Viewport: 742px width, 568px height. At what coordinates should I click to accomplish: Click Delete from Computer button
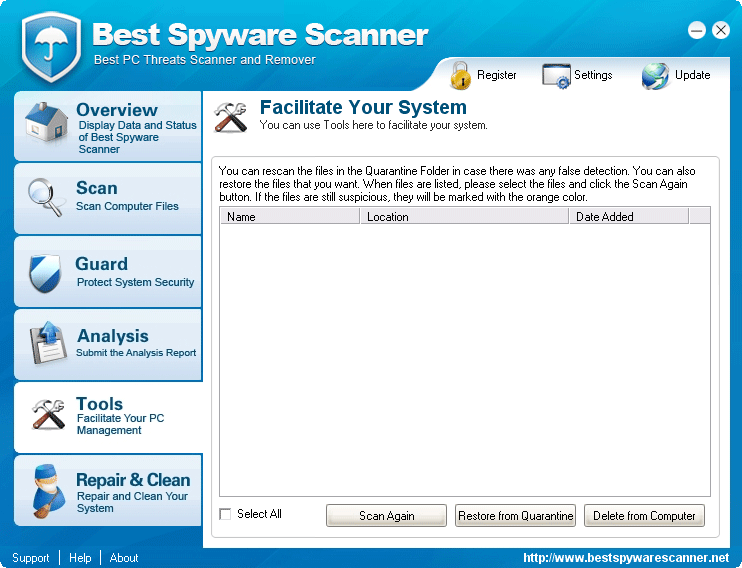644,515
